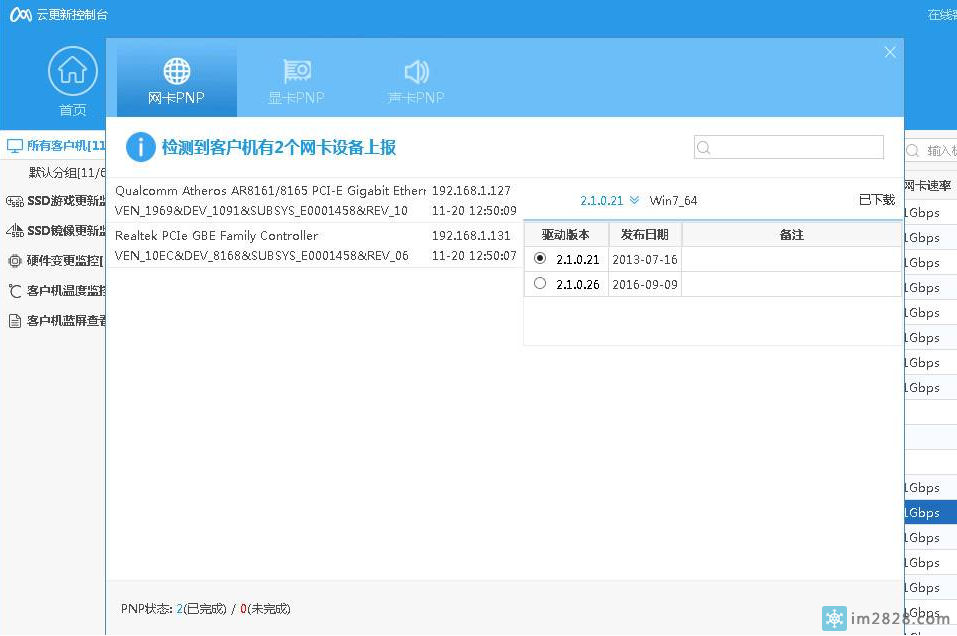The image size is (957, 636).
Task: Select the 所有客户机 monitor icon
Action: [14, 146]
